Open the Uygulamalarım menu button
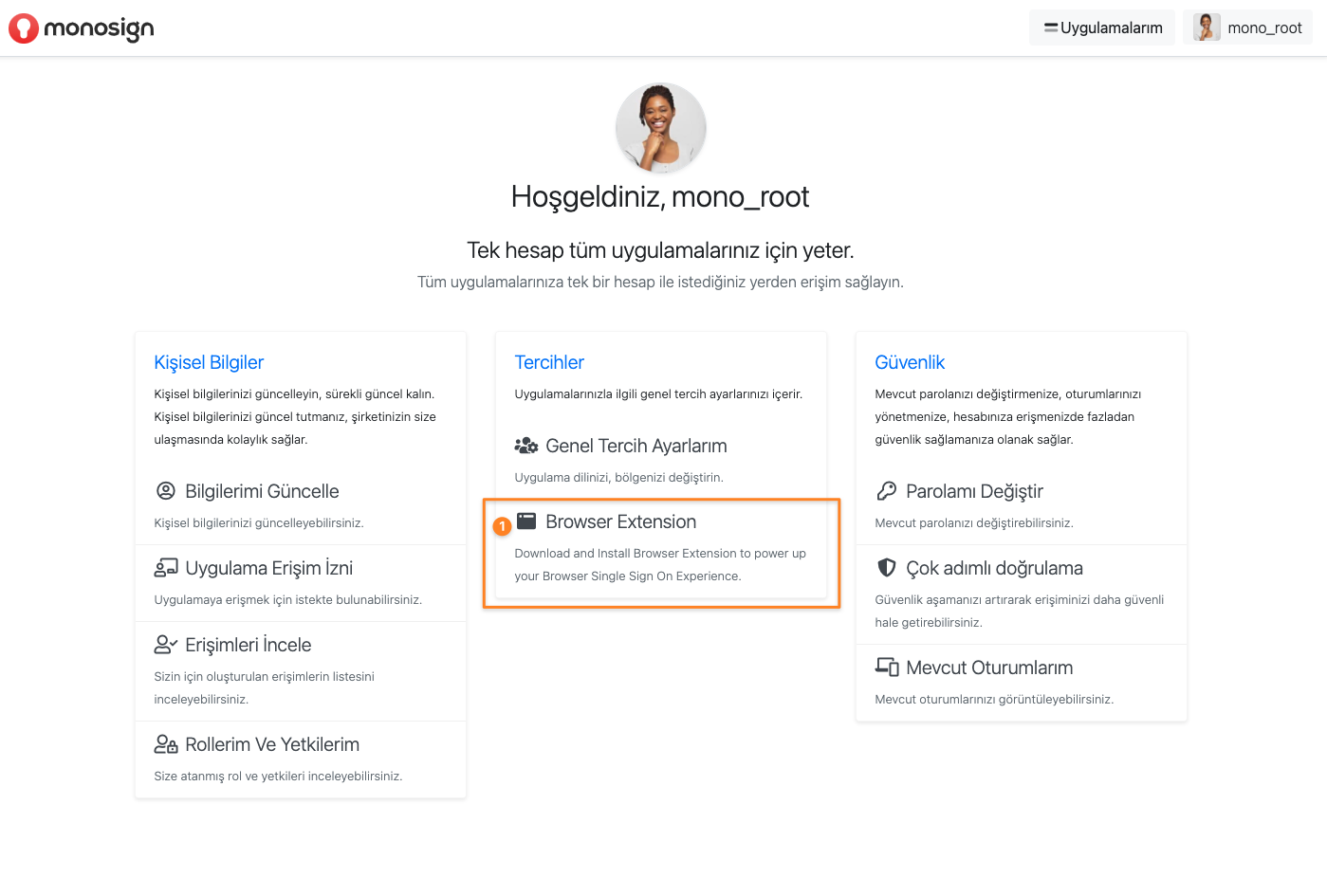The width and height of the screenshot is (1327, 896). [x=1102, y=27]
